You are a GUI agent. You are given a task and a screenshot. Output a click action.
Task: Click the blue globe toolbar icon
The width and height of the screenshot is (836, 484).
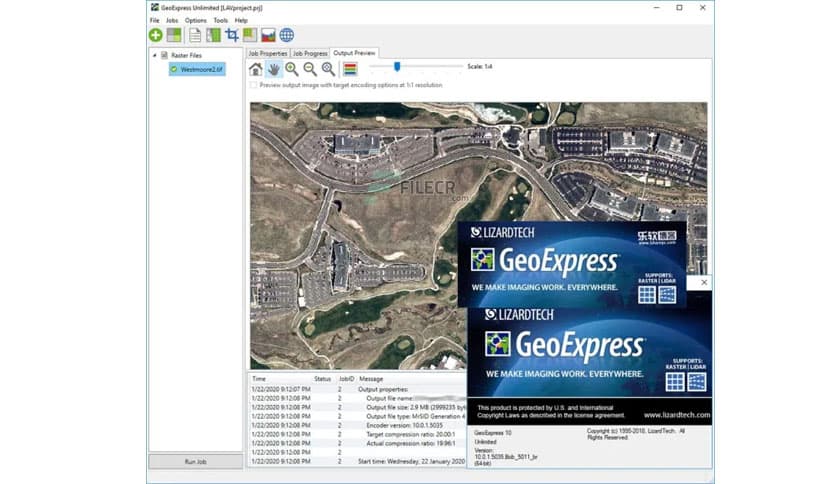[x=287, y=35]
